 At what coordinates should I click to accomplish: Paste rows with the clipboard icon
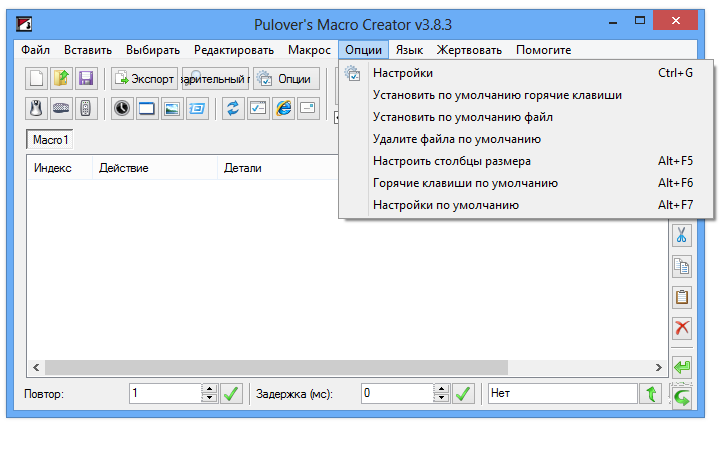682,297
